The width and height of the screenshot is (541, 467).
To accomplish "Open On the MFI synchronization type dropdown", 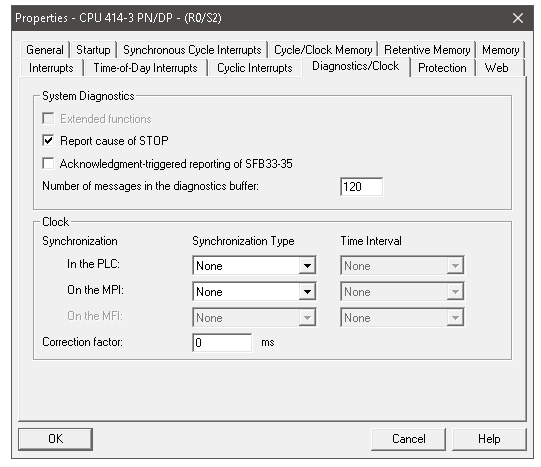I will coord(254,318).
